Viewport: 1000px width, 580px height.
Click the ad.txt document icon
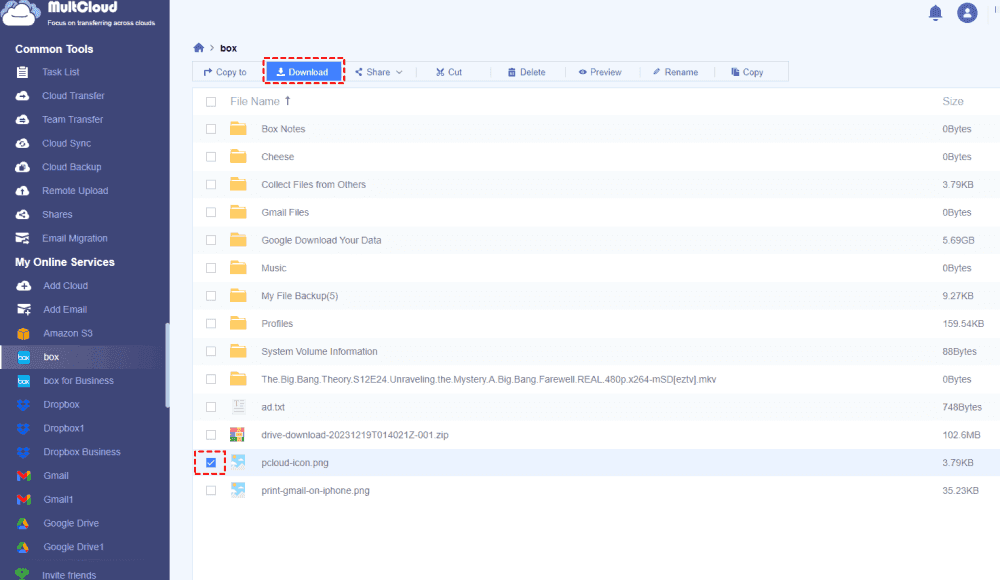[x=239, y=406]
